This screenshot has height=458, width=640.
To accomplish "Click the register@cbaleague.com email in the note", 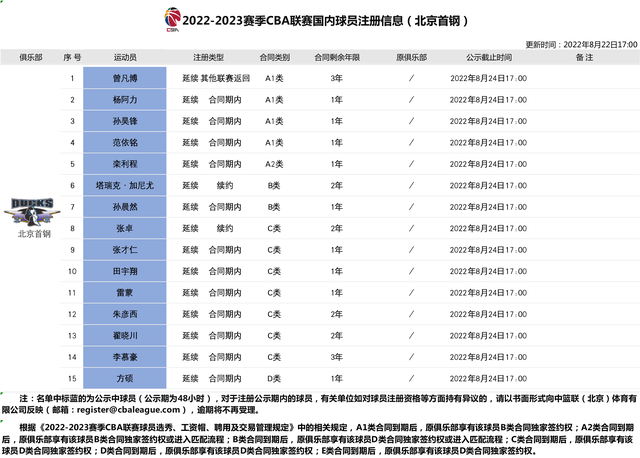I will 129,410.
